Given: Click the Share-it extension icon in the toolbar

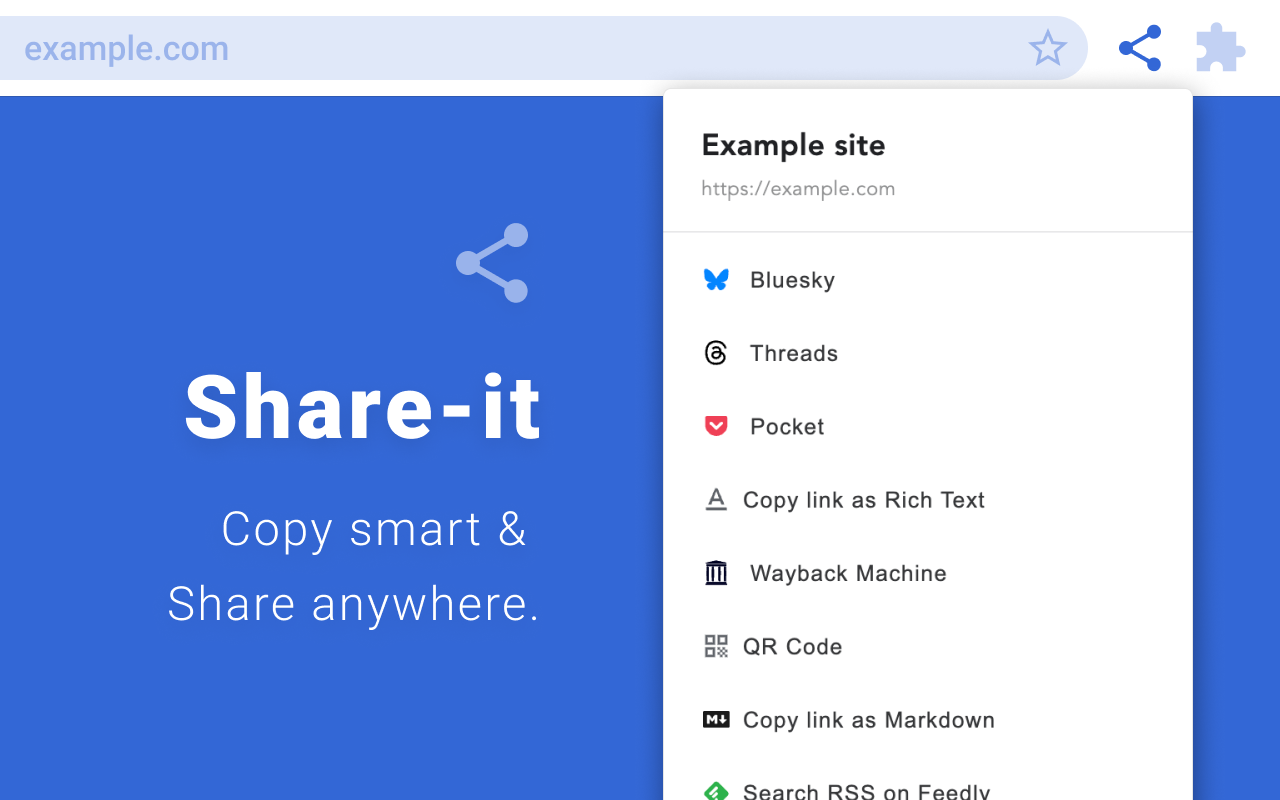Looking at the screenshot, I should (1139, 47).
